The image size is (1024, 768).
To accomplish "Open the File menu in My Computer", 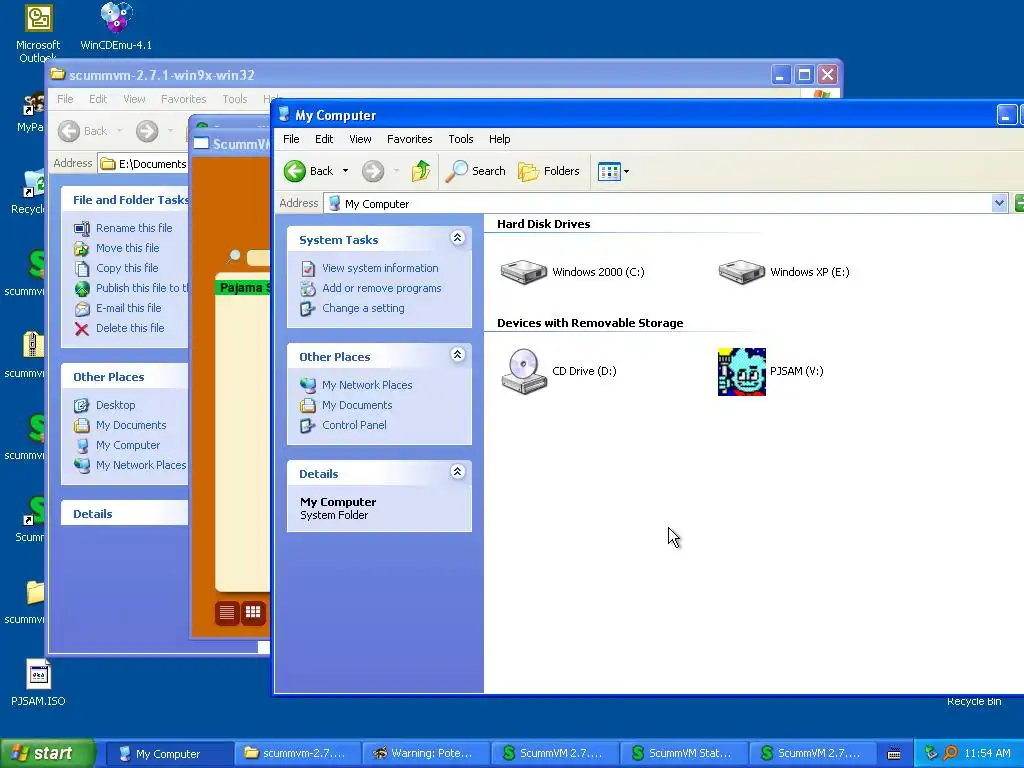I will click(291, 139).
